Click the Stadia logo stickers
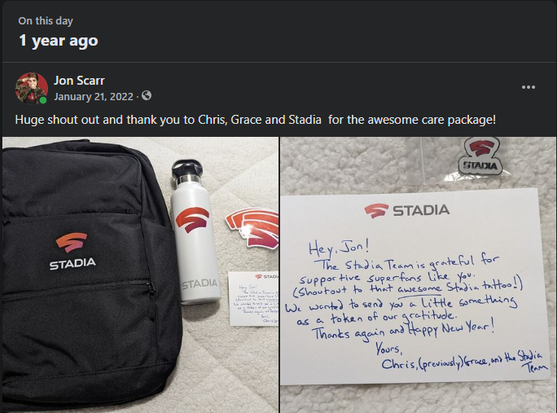The image size is (557, 413). tap(253, 228)
